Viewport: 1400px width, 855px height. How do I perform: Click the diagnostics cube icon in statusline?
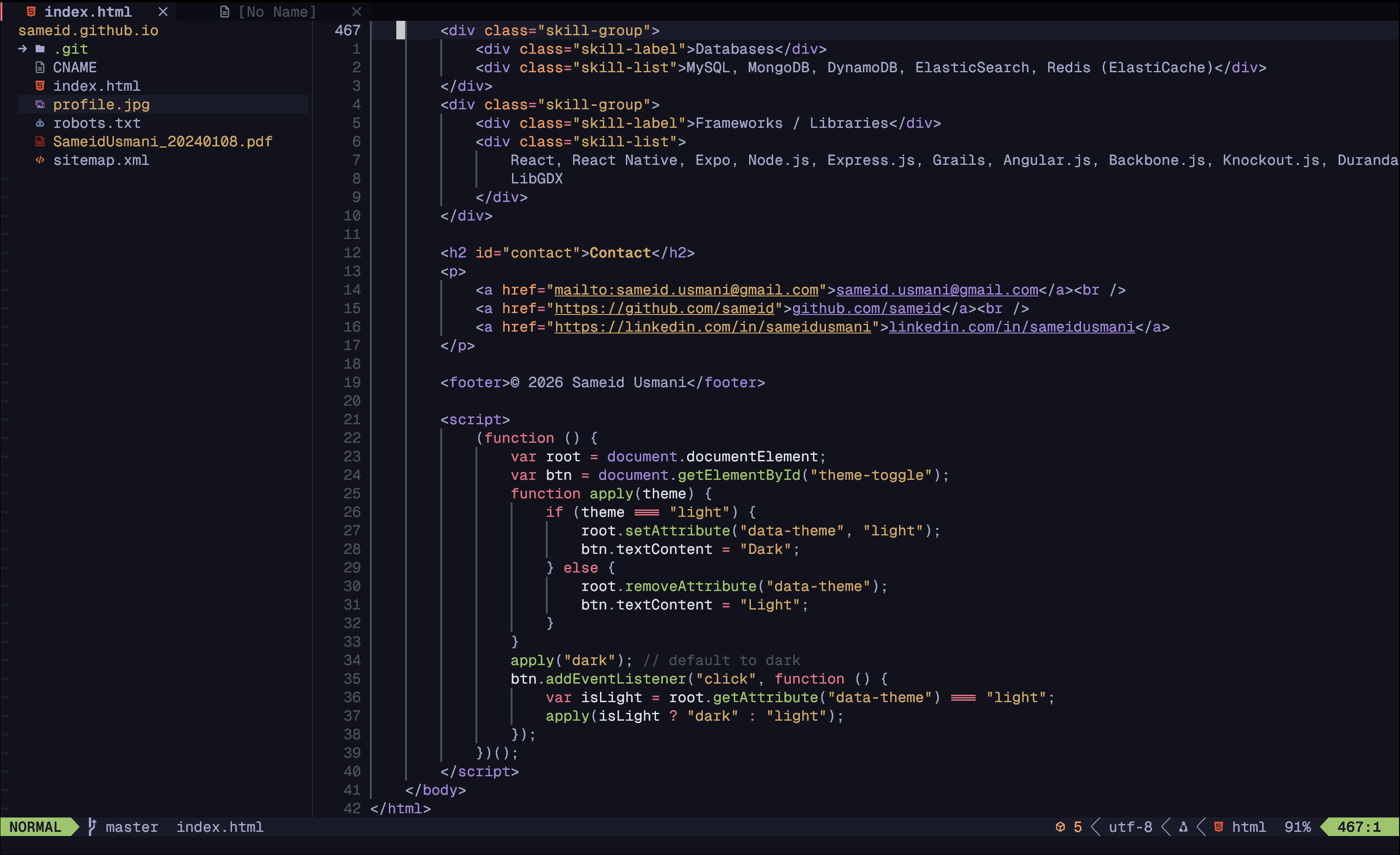(1060, 827)
